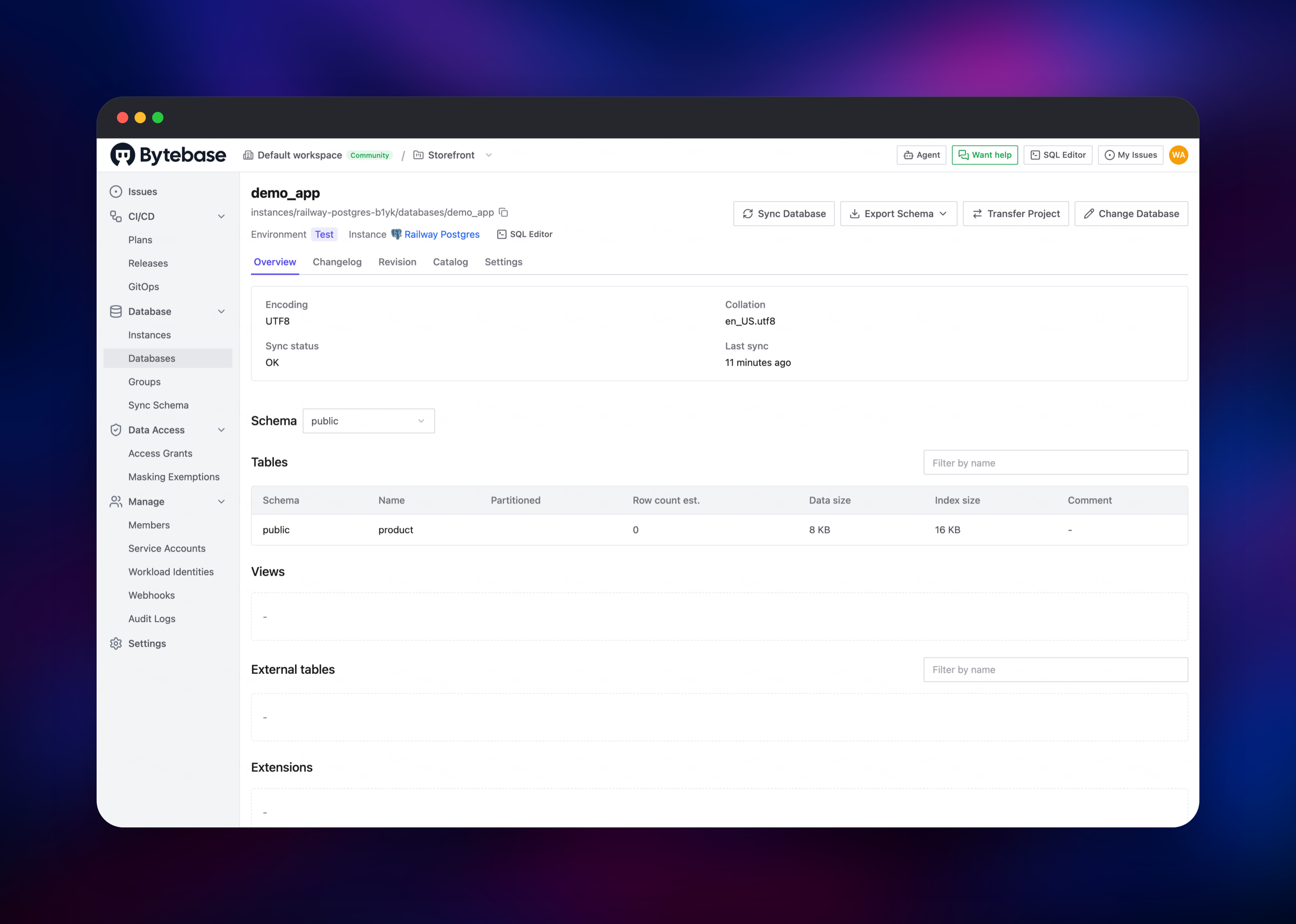Click the Default workspace breadcrumb
Viewport: 1296px width, 924px height.
(299, 155)
